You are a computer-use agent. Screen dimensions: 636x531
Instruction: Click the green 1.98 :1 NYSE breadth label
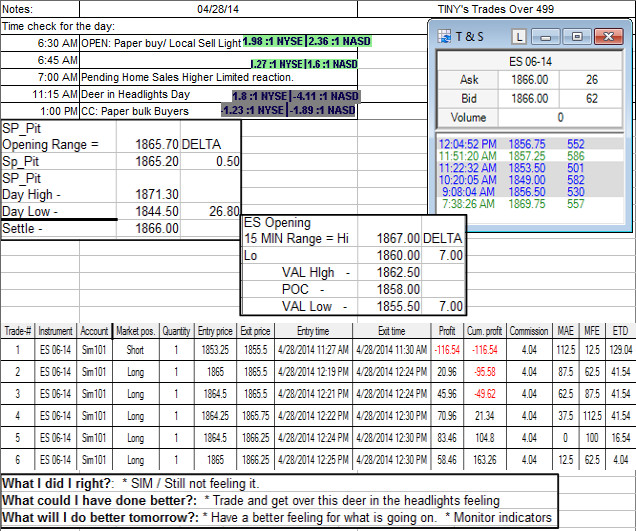pyautogui.click(x=273, y=41)
